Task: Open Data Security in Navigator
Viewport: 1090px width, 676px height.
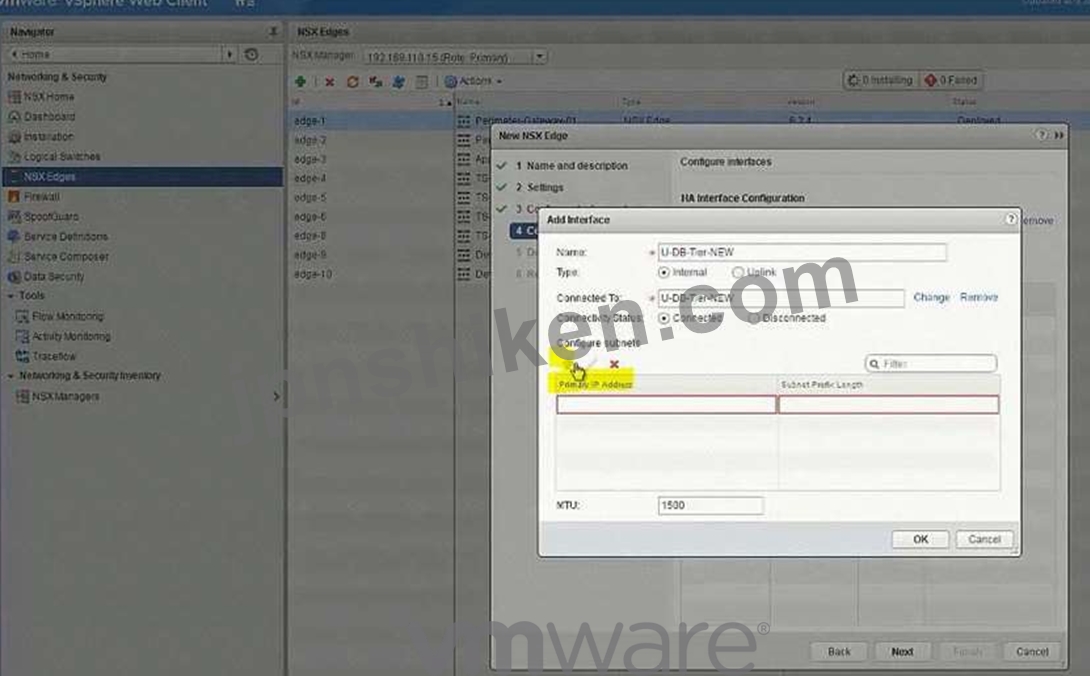Action: click(x=54, y=277)
